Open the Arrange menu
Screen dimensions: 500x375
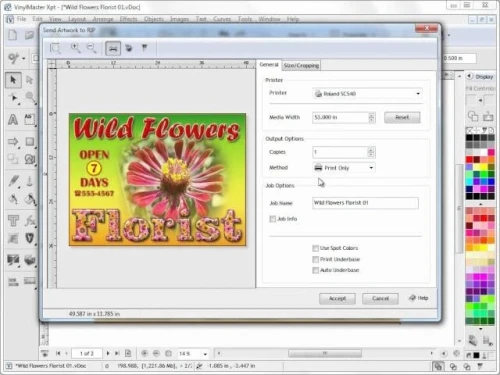(103, 19)
